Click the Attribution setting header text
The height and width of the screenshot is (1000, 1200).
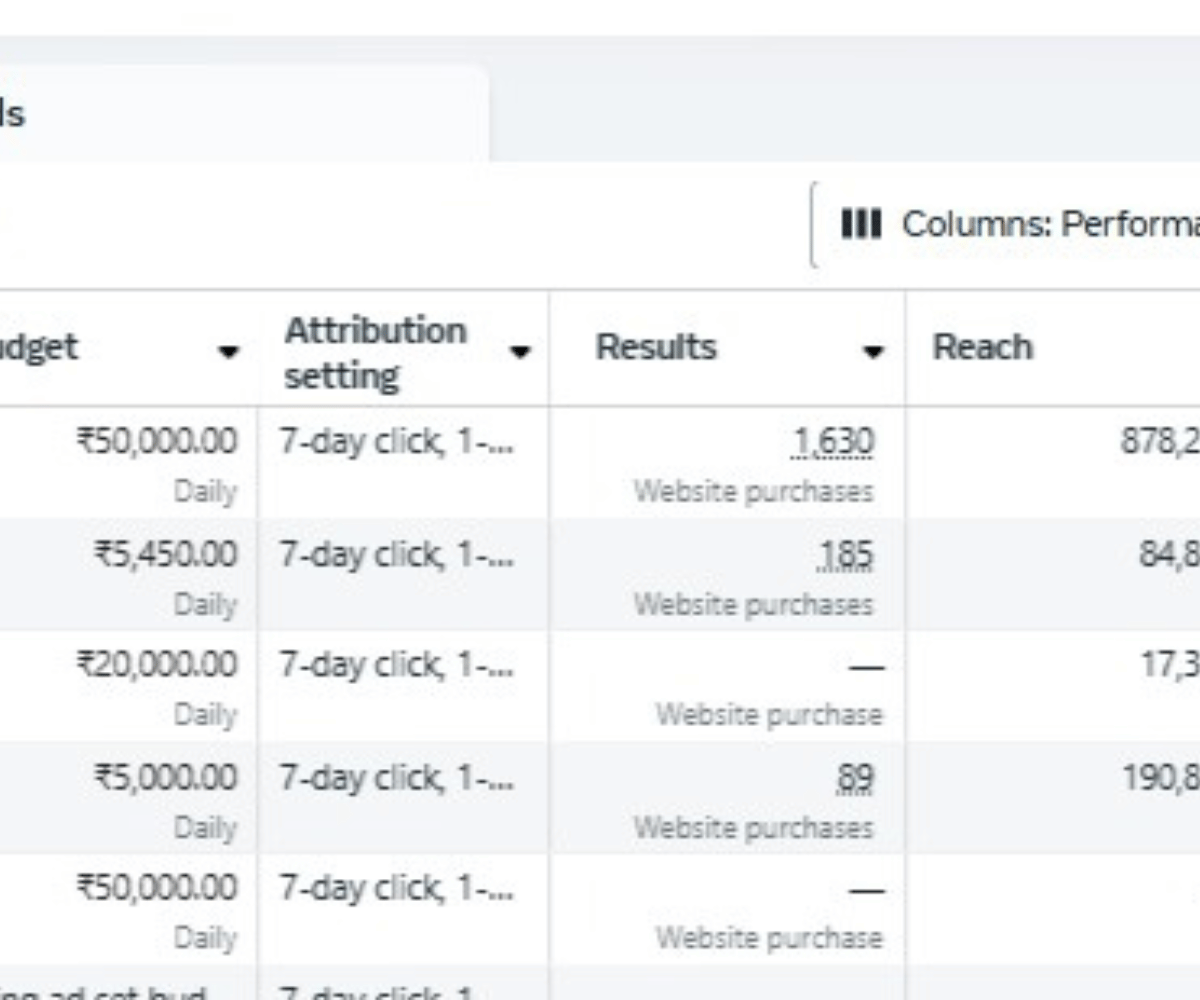375,352
